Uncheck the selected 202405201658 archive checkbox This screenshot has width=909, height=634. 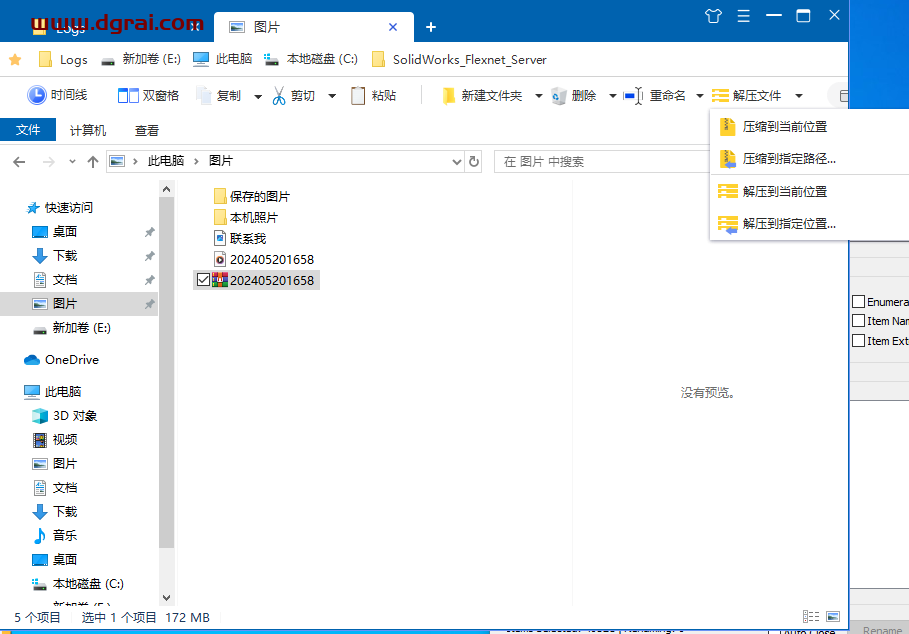[203, 280]
